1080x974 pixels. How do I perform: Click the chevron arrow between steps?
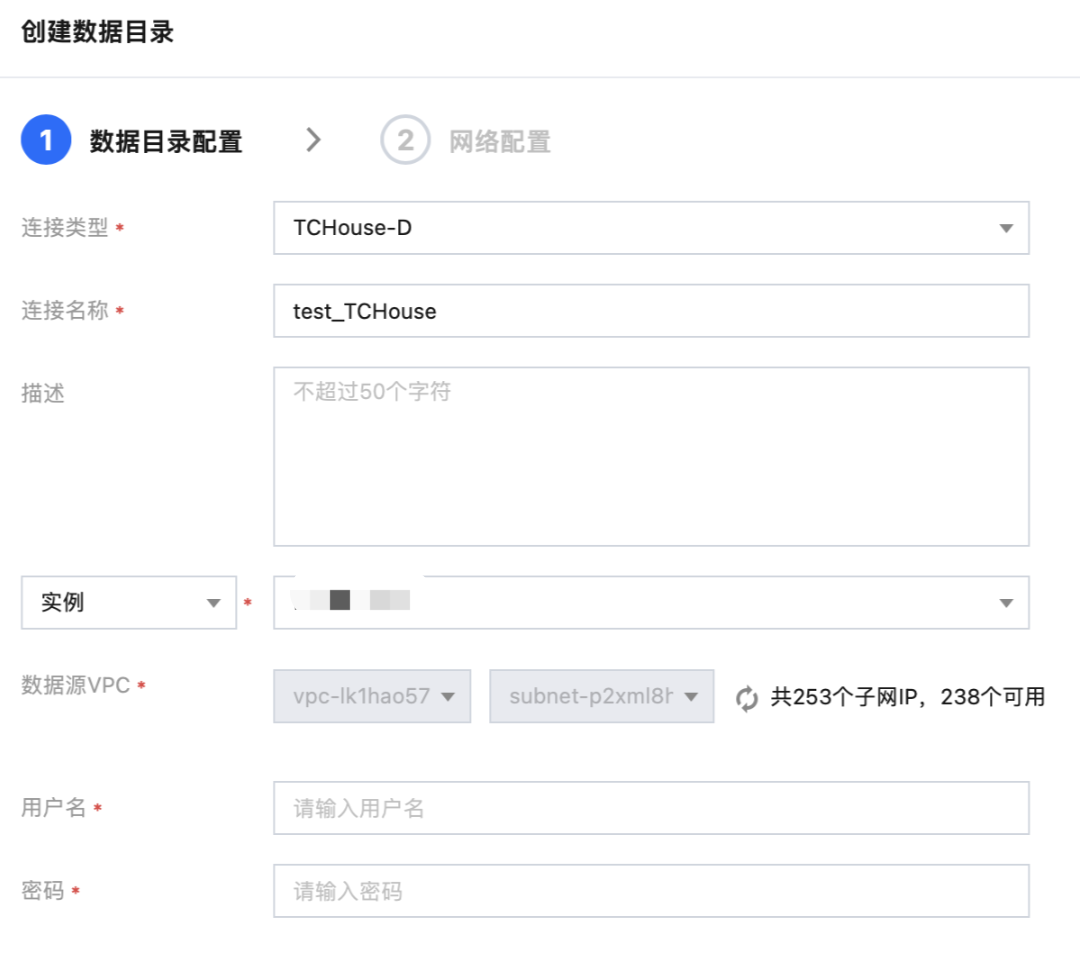click(313, 140)
